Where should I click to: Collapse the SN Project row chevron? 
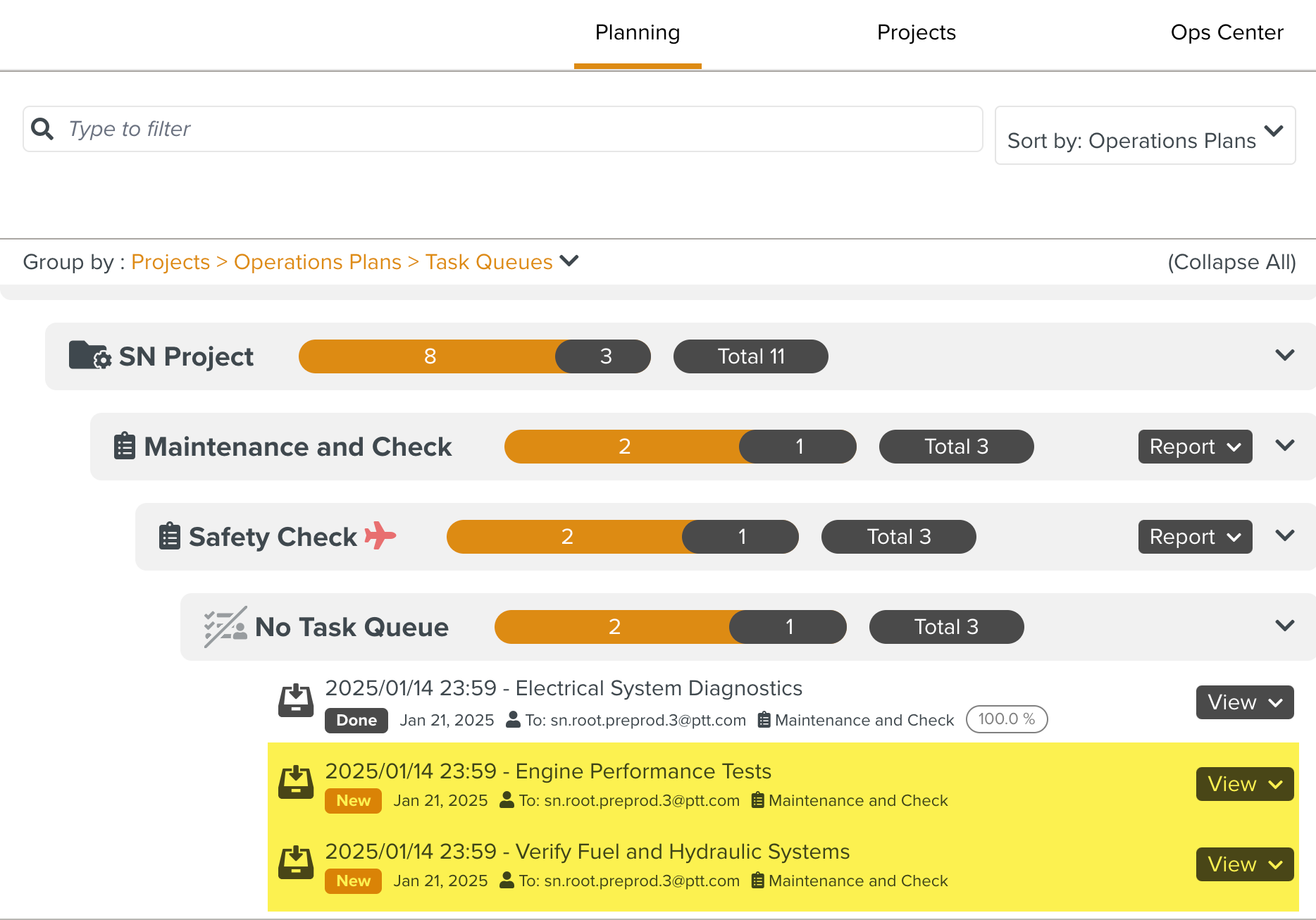tap(1285, 356)
